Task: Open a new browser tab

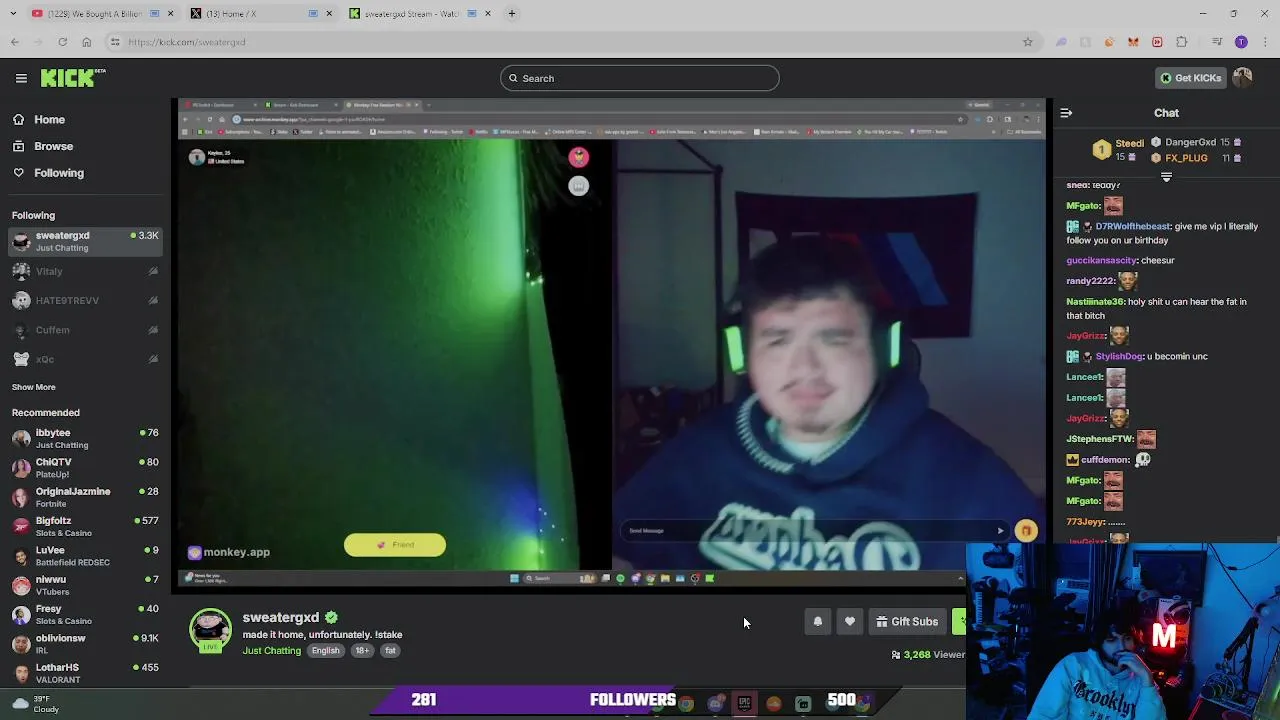Action: click(x=512, y=14)
